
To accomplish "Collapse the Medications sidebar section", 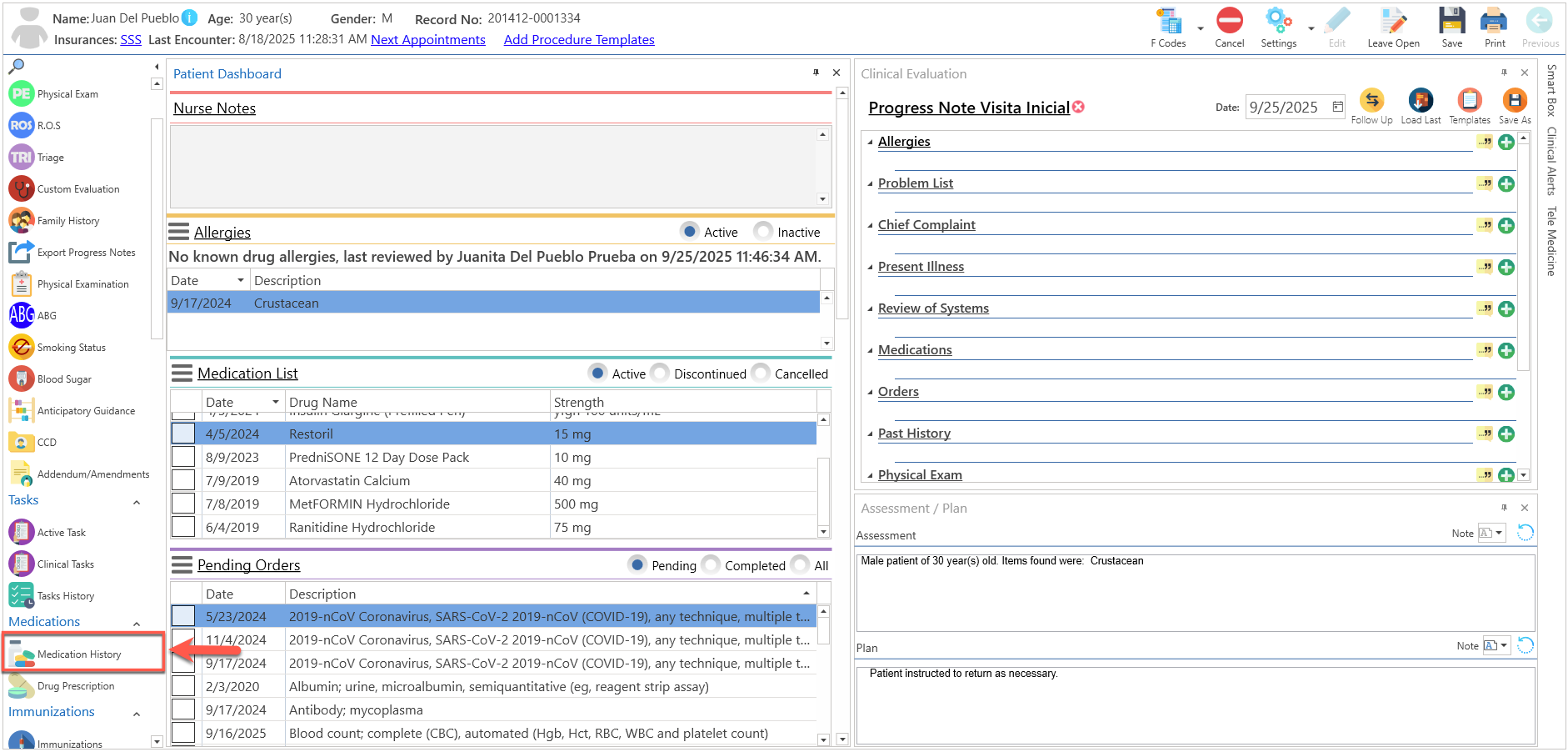I will click(x=137, y=624).
